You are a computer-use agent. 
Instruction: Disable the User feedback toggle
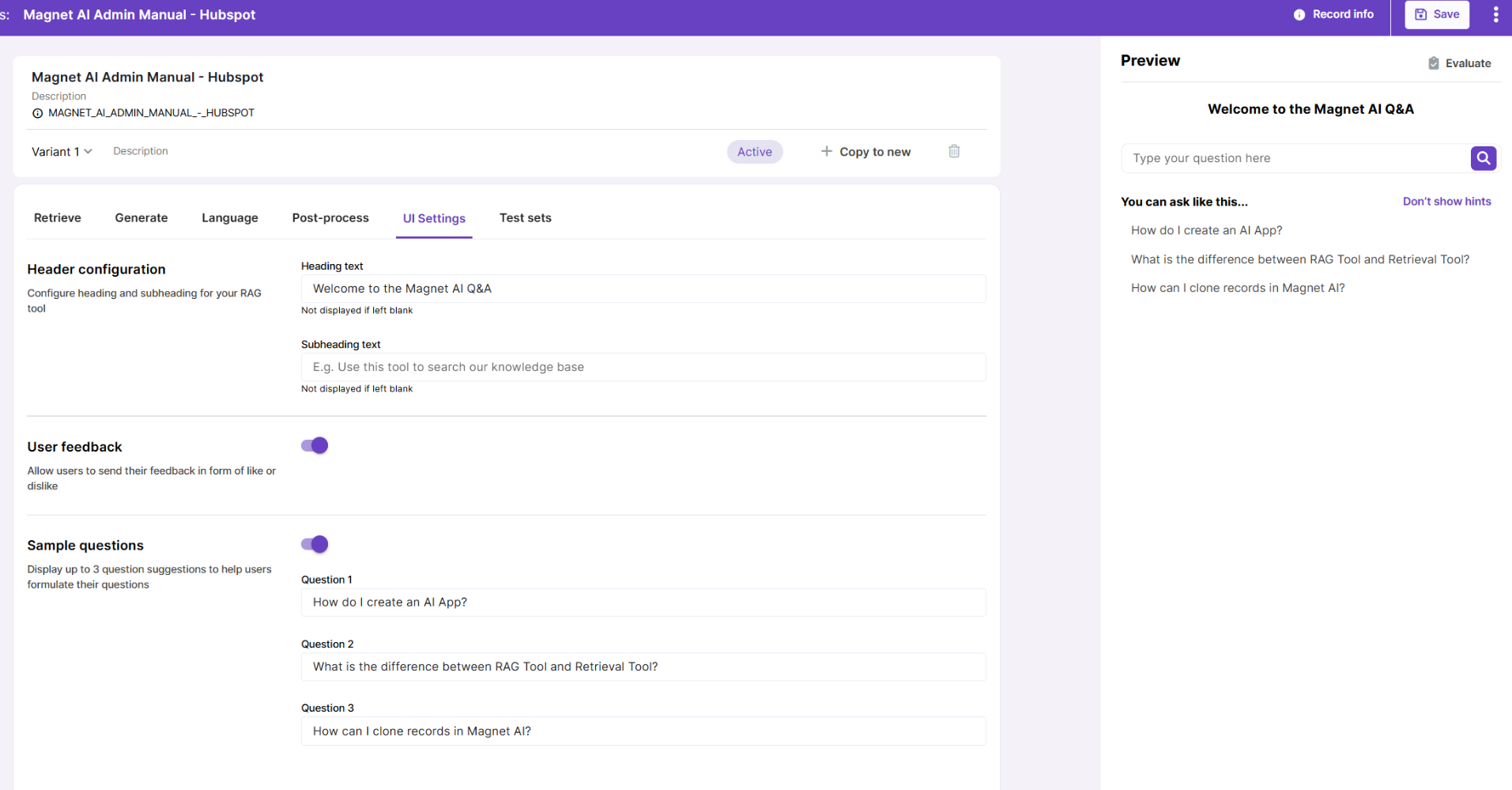(315, 446)
